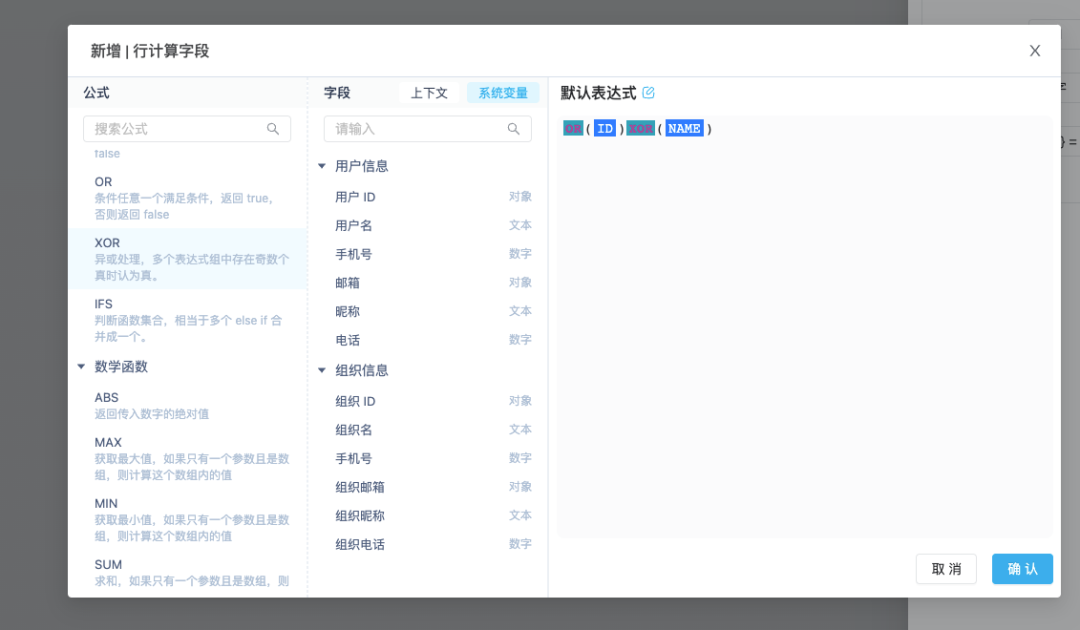Select the XOR token in the expression
This screenshot has height=630, width=1080.
tap(641, 129)
